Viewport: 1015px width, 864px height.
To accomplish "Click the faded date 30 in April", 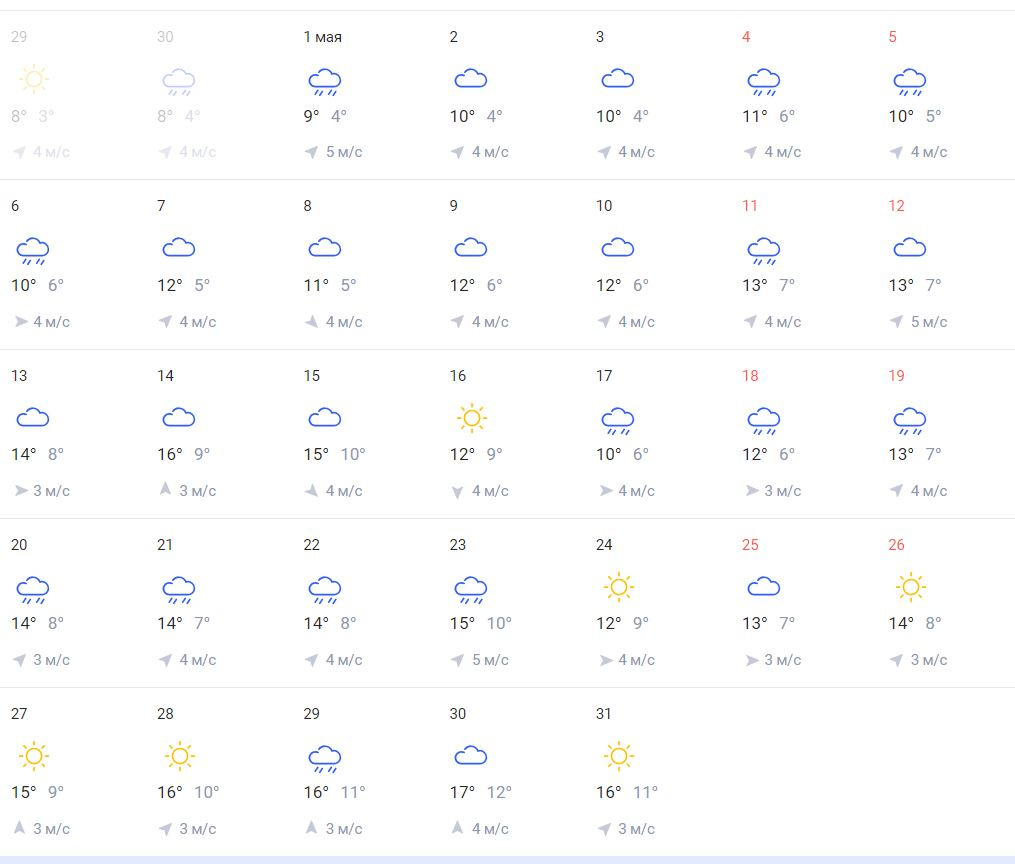I will pos(165,37).
